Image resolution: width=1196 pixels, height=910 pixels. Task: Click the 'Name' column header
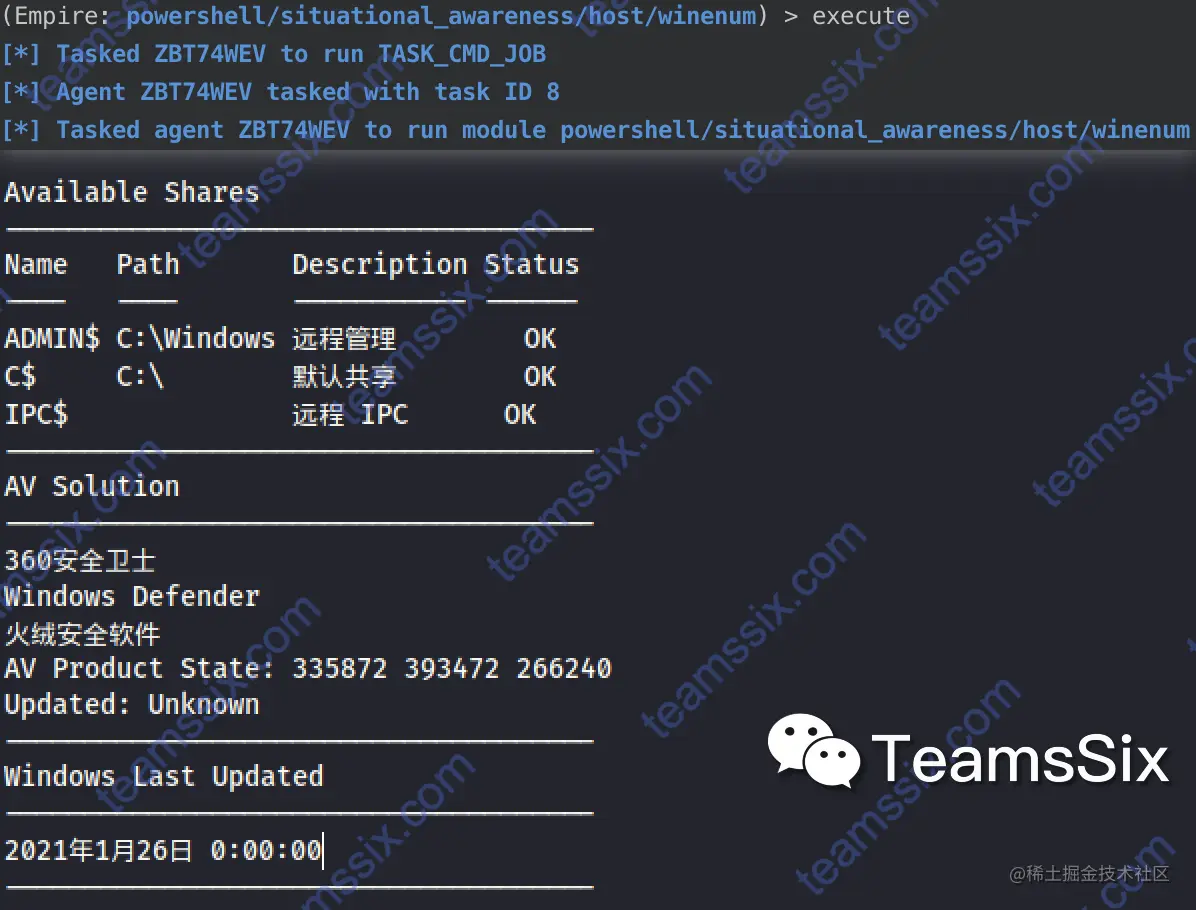tap(36, 265)
